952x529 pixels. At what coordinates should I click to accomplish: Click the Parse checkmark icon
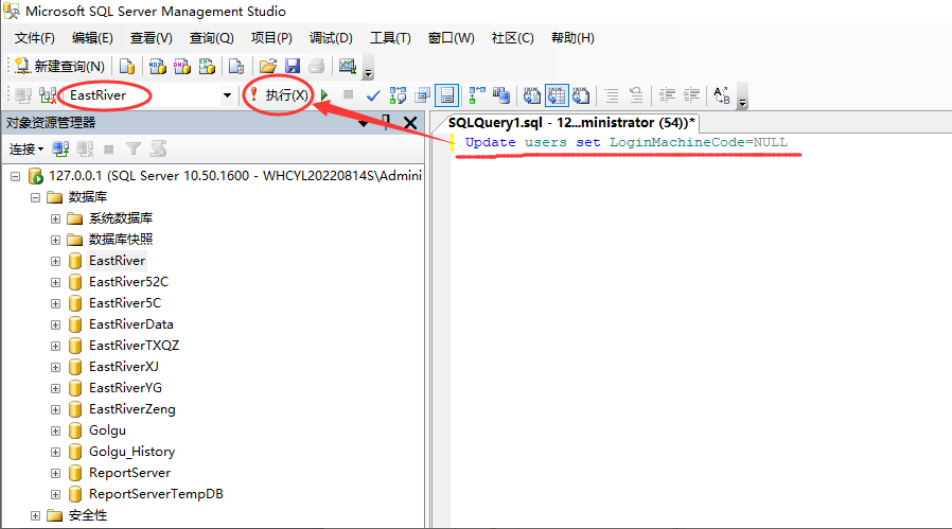coord(373,95)
